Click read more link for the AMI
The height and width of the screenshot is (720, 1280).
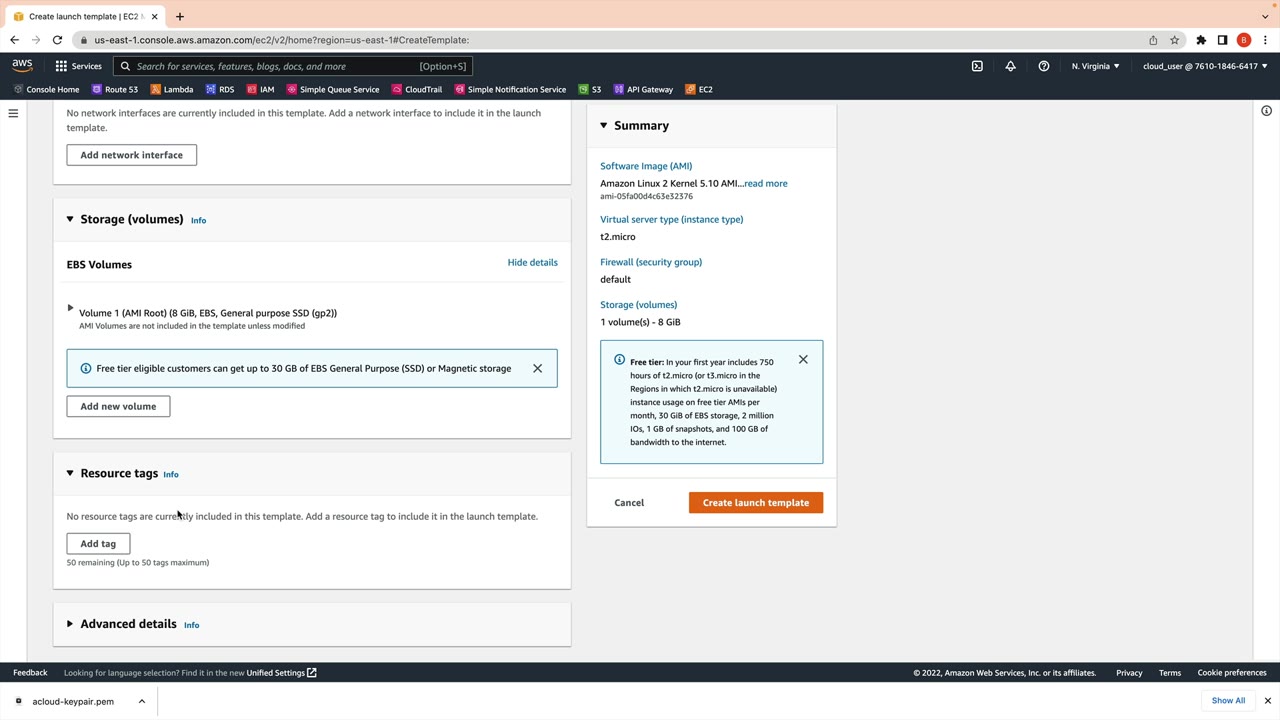tap(766, 183)
